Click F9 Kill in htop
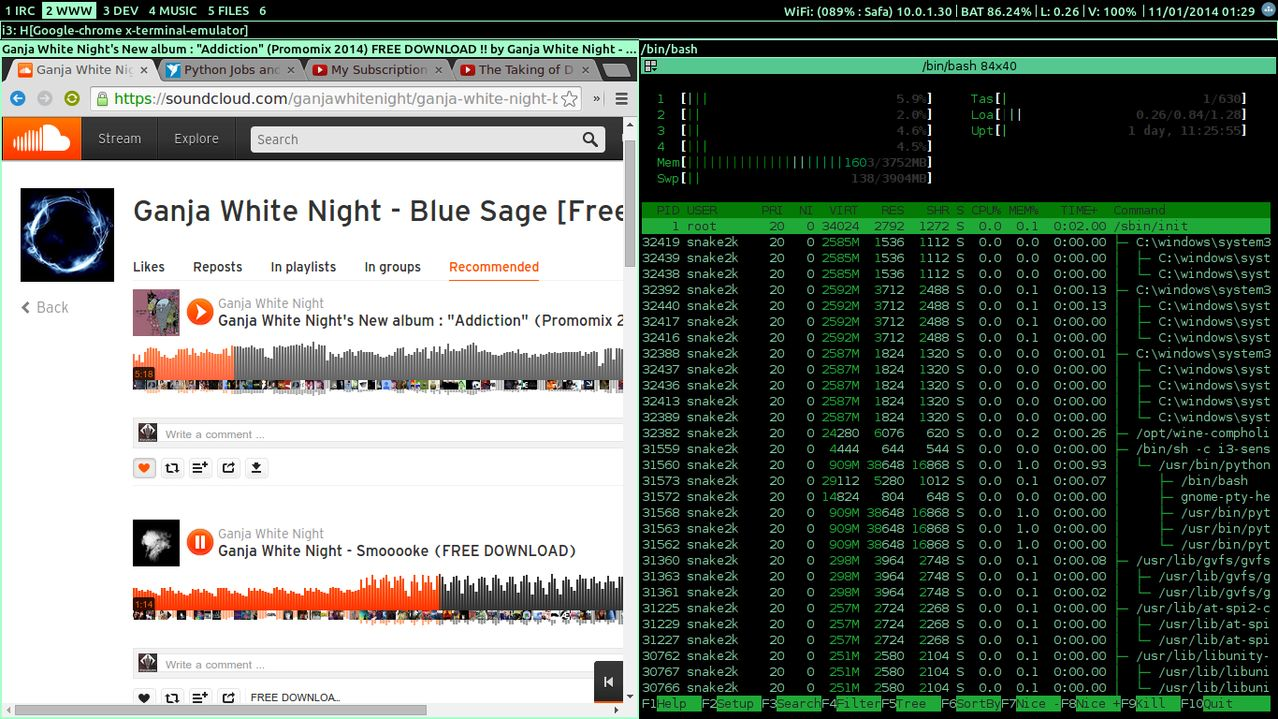The height and width of the screenshot is (719, 1278). coord(1149,704)
